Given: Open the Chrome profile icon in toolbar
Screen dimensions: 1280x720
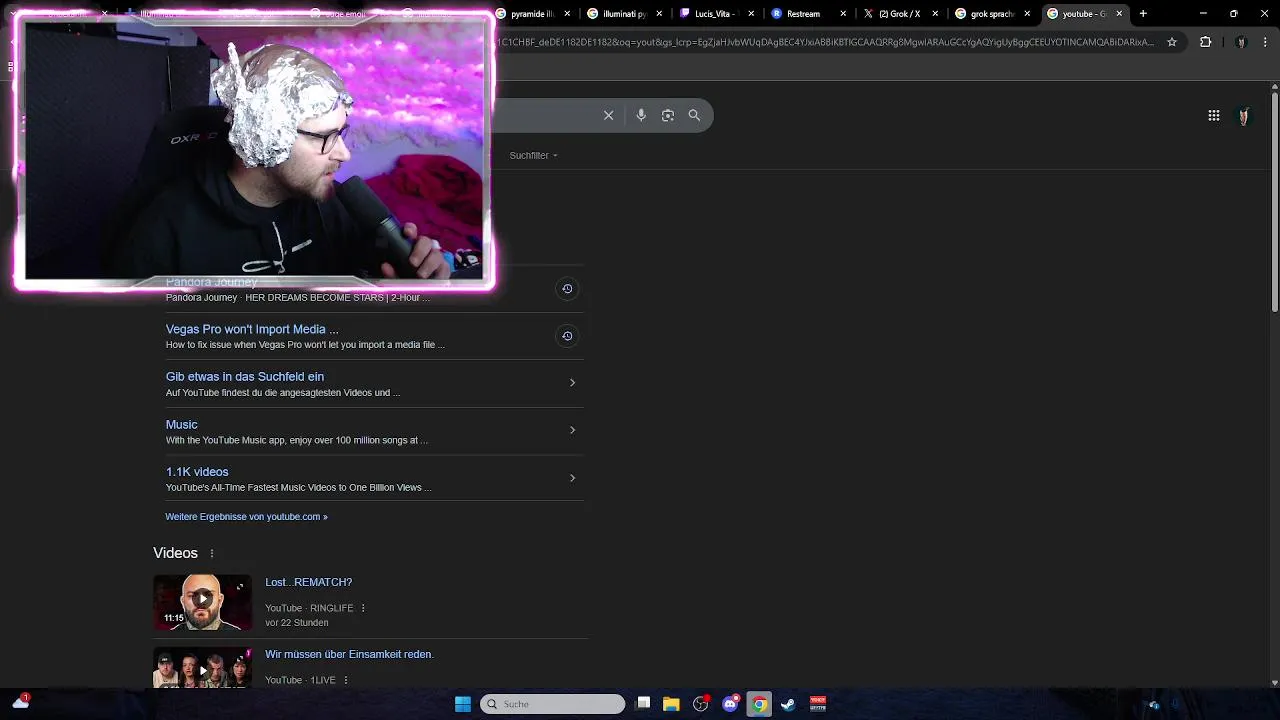Looking at the screenshot, I should [x=1241, y=42].
